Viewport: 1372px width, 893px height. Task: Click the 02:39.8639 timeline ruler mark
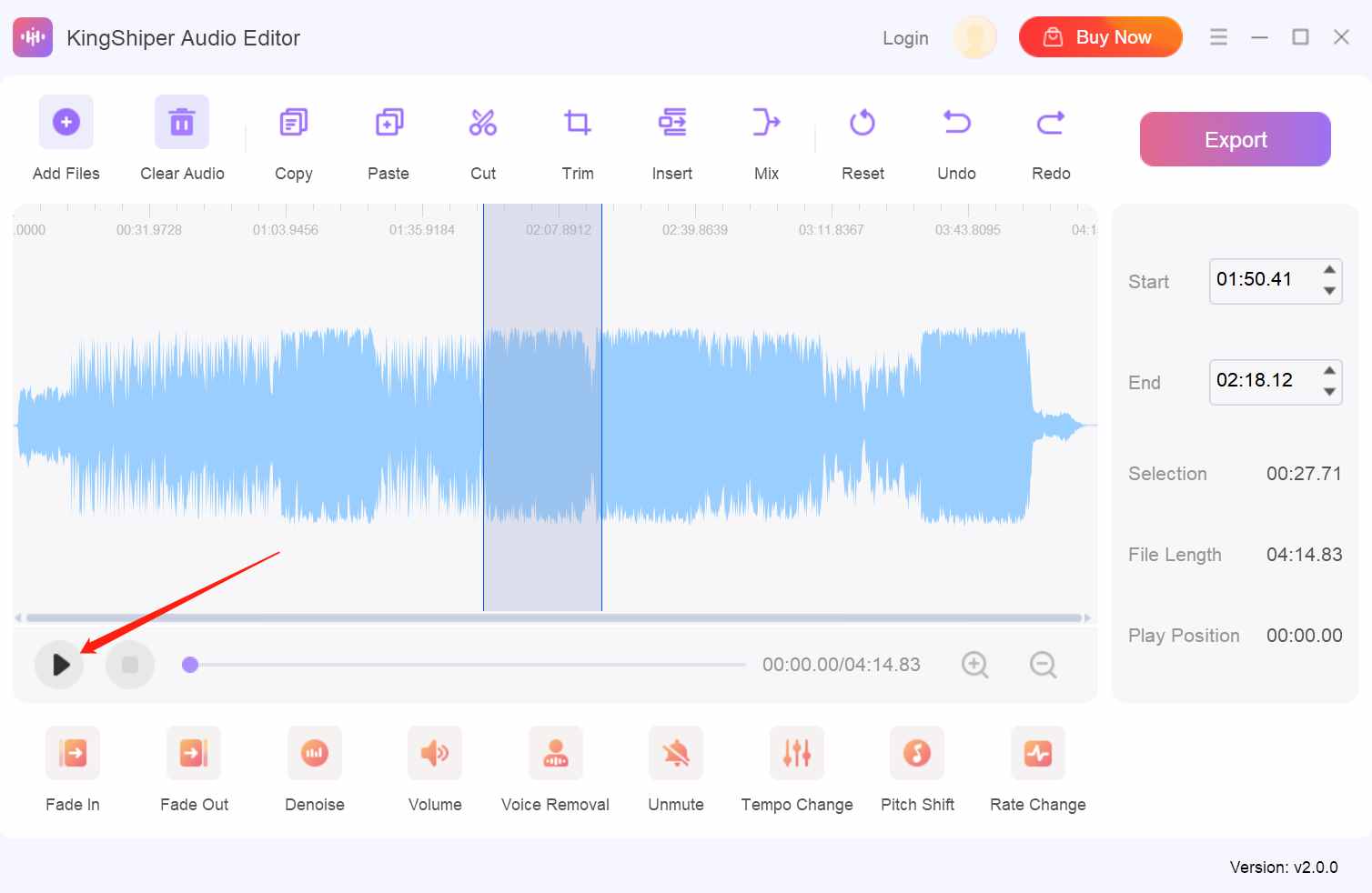pyautogui.click(x=695, y=230)
